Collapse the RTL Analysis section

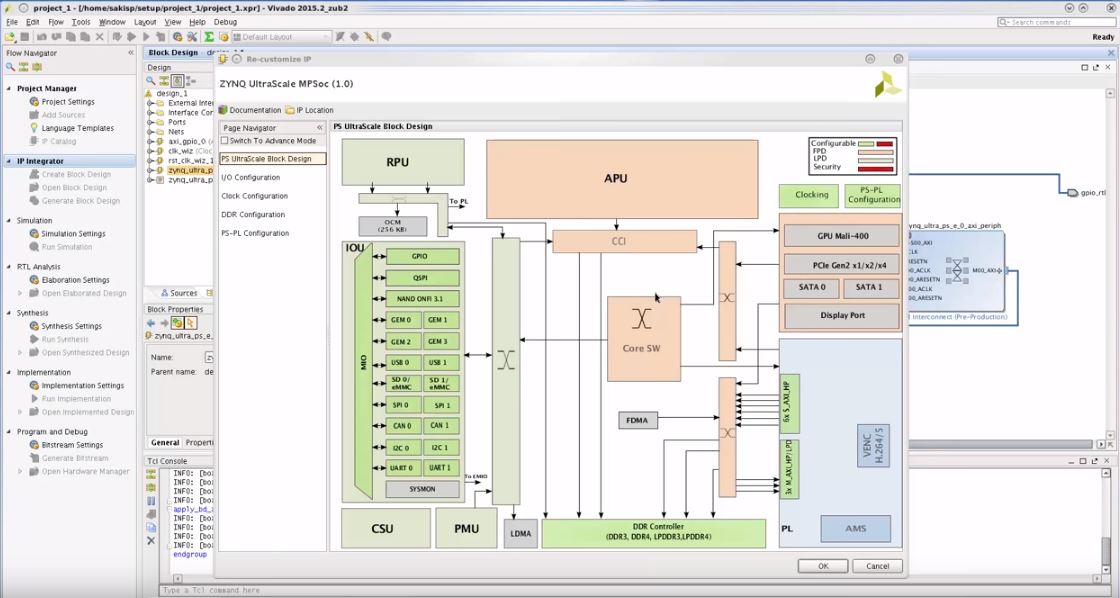pos(9,266)
